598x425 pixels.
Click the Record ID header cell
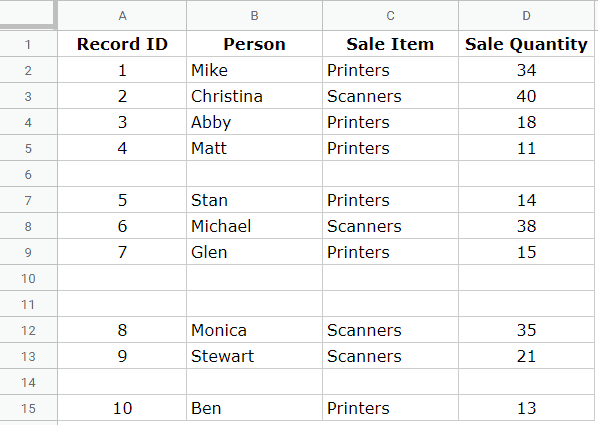[122, 44]
